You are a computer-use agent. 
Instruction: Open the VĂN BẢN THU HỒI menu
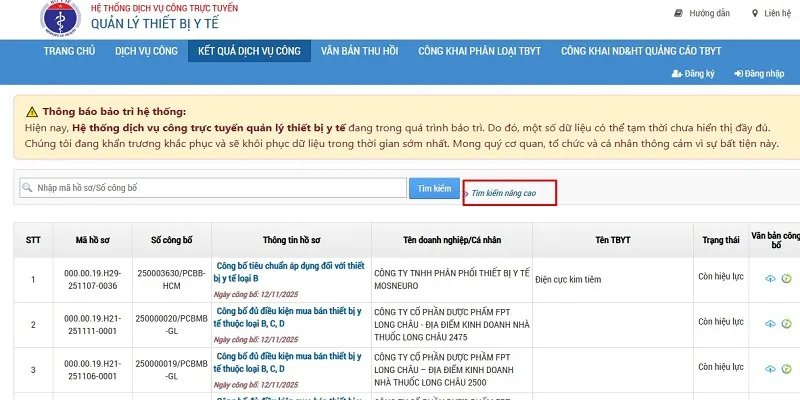point(360,51)
